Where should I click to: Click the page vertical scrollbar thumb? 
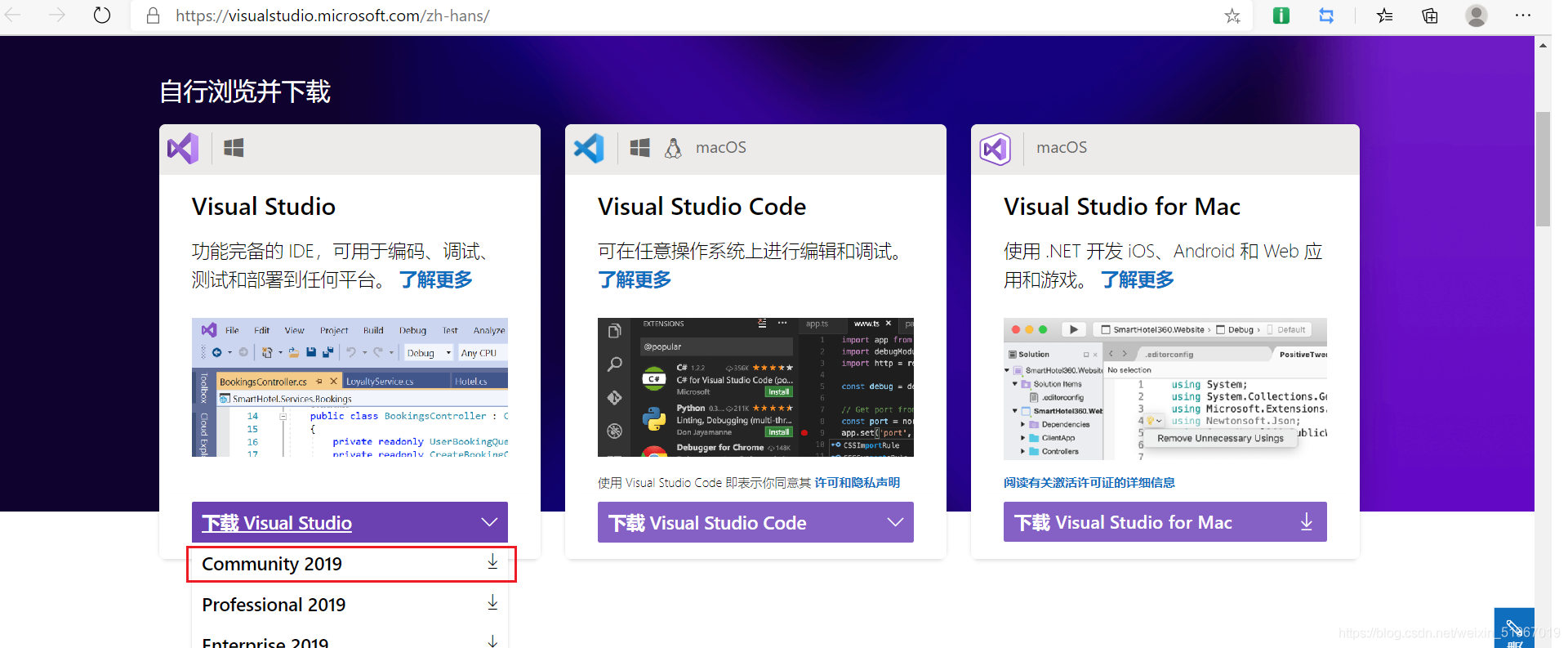pyautogui.click(x=1543, y=168)
